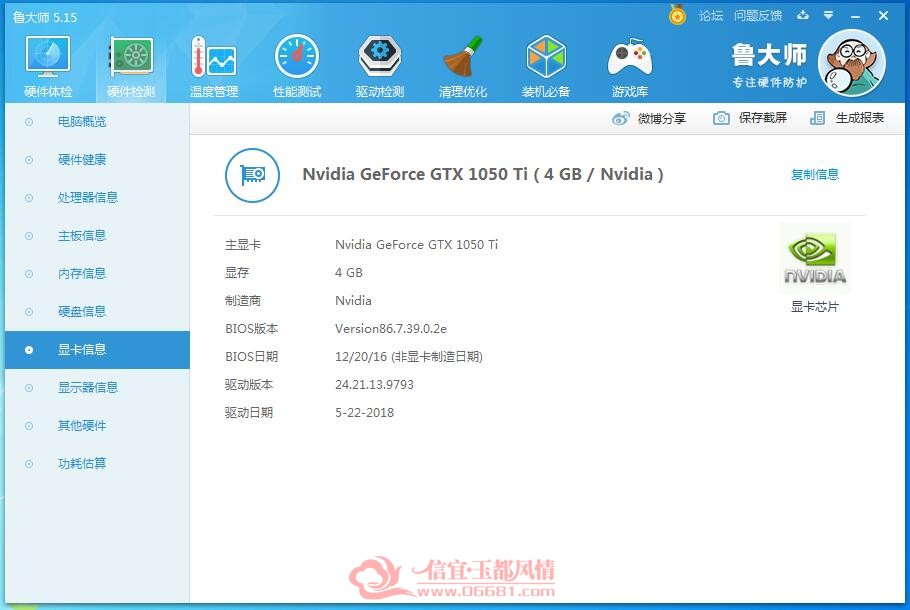
Task: Open 游戏库 game library icon
Action: [x=630, y=57]
